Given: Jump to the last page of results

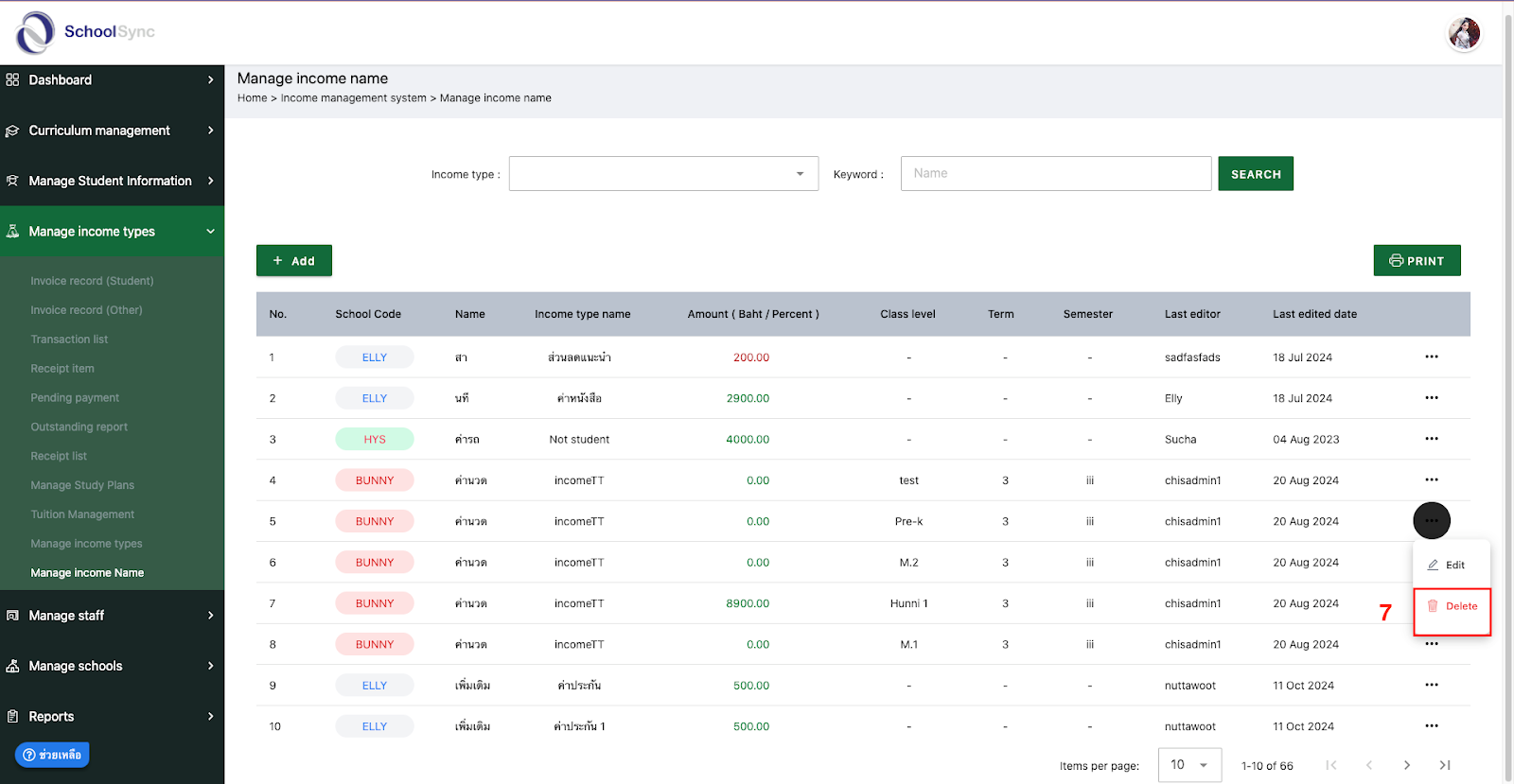Looking at the screenshot, I should (x=1445, y=765).
